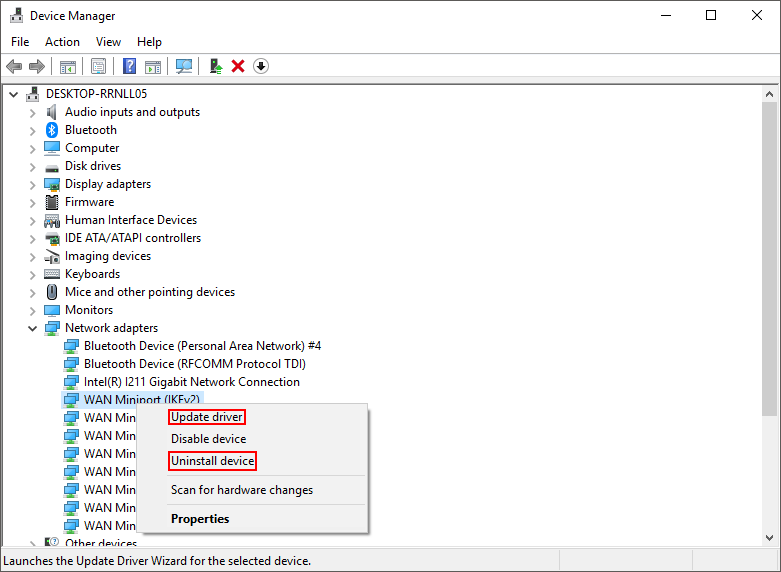
Task: Click the Bluetooth category icon
Action: click(52, 130)
